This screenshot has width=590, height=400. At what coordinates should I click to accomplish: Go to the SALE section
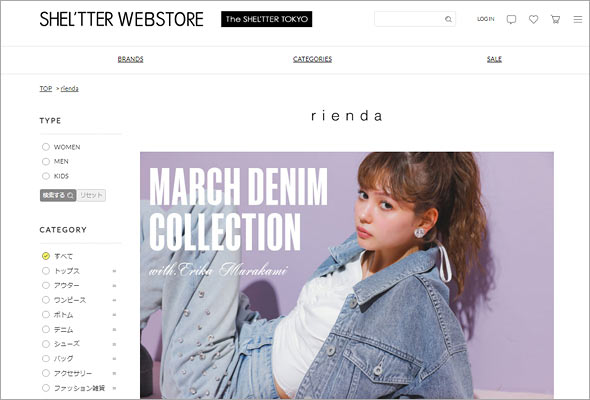pyautogui.click(x=494, y=59)
